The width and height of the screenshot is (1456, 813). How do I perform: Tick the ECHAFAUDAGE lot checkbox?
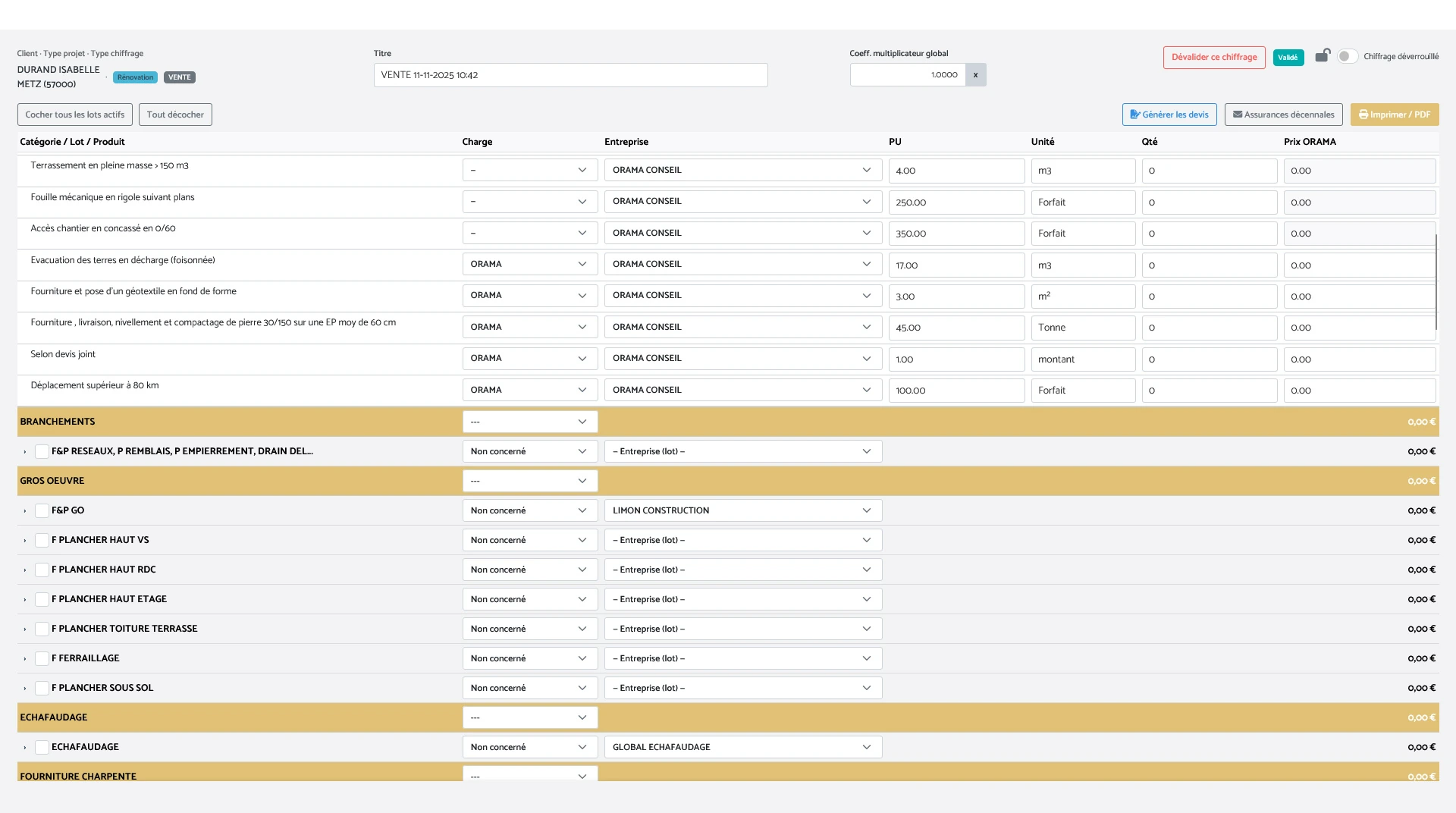42,748
